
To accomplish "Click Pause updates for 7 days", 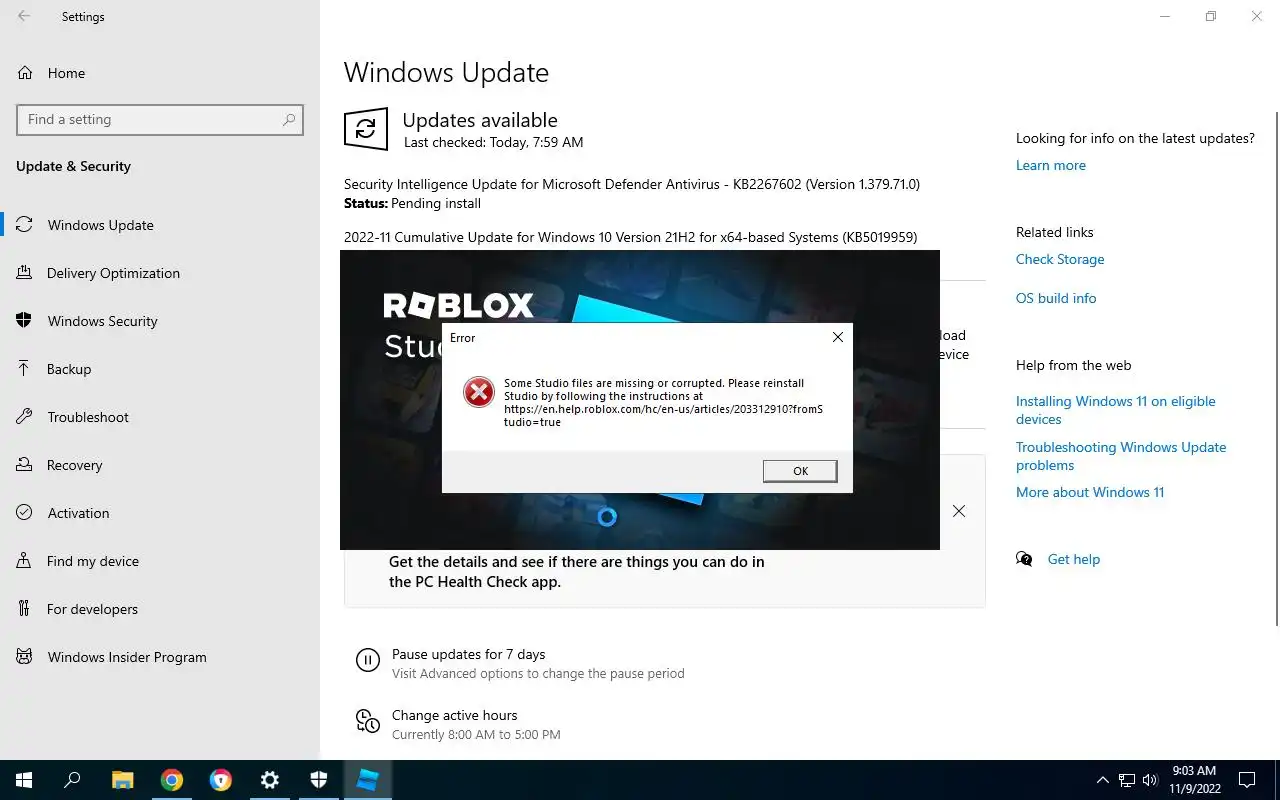I will click(x=468, y=654).
